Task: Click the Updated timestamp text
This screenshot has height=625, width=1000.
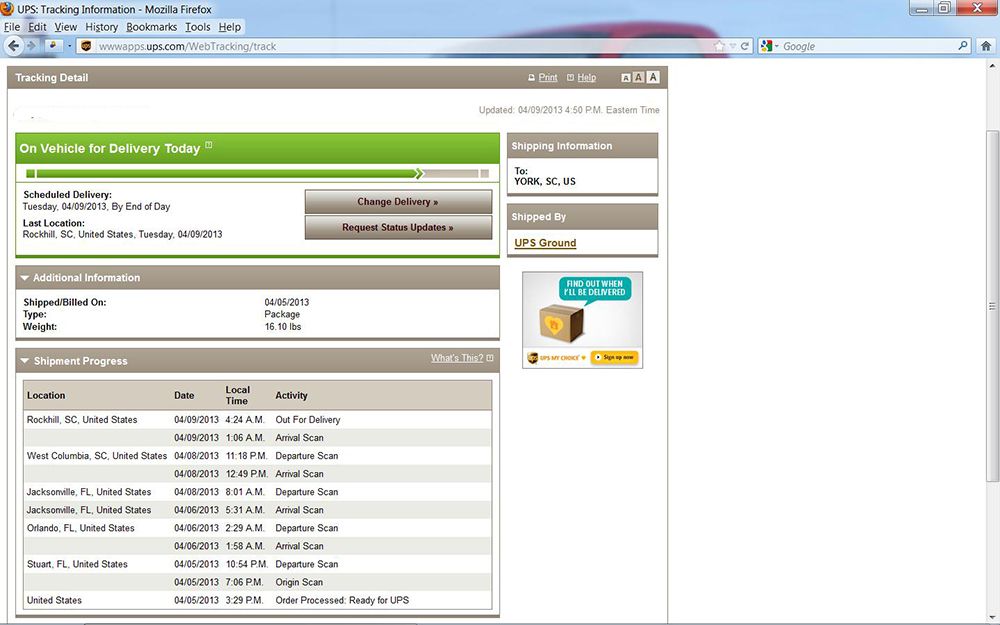Action: (569, 110)
